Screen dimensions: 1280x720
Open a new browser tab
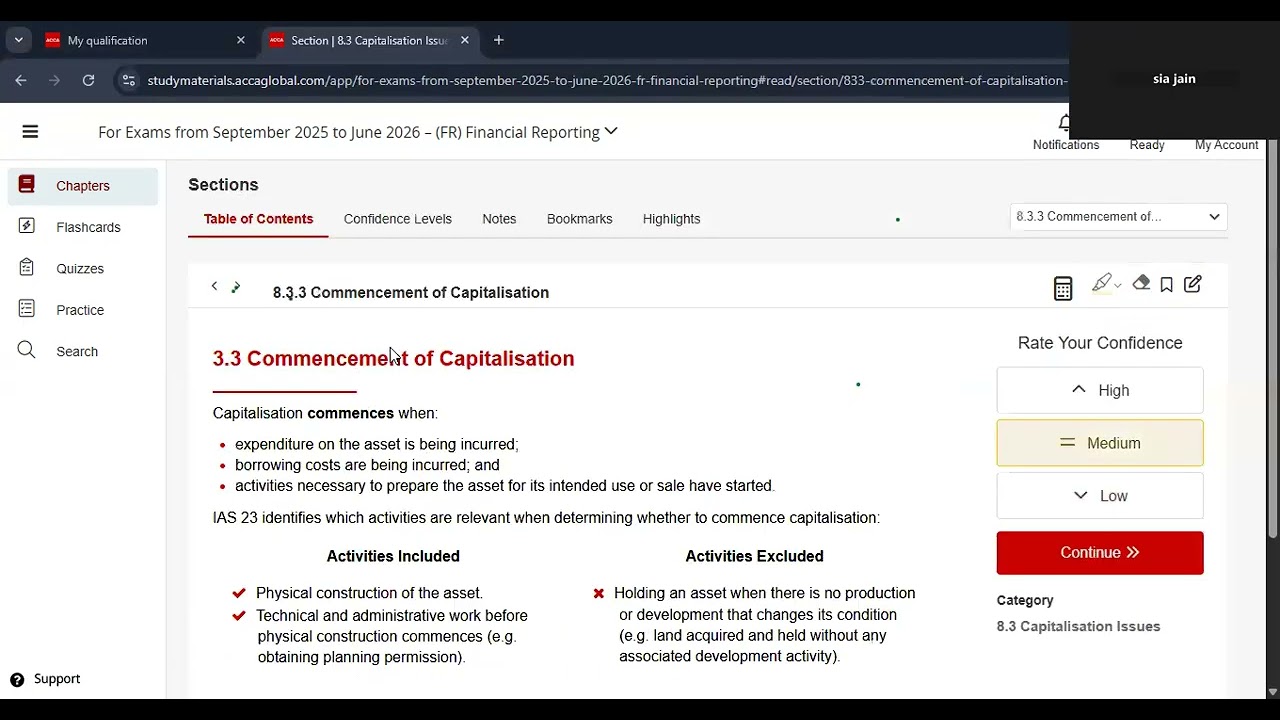click(499, 40)
